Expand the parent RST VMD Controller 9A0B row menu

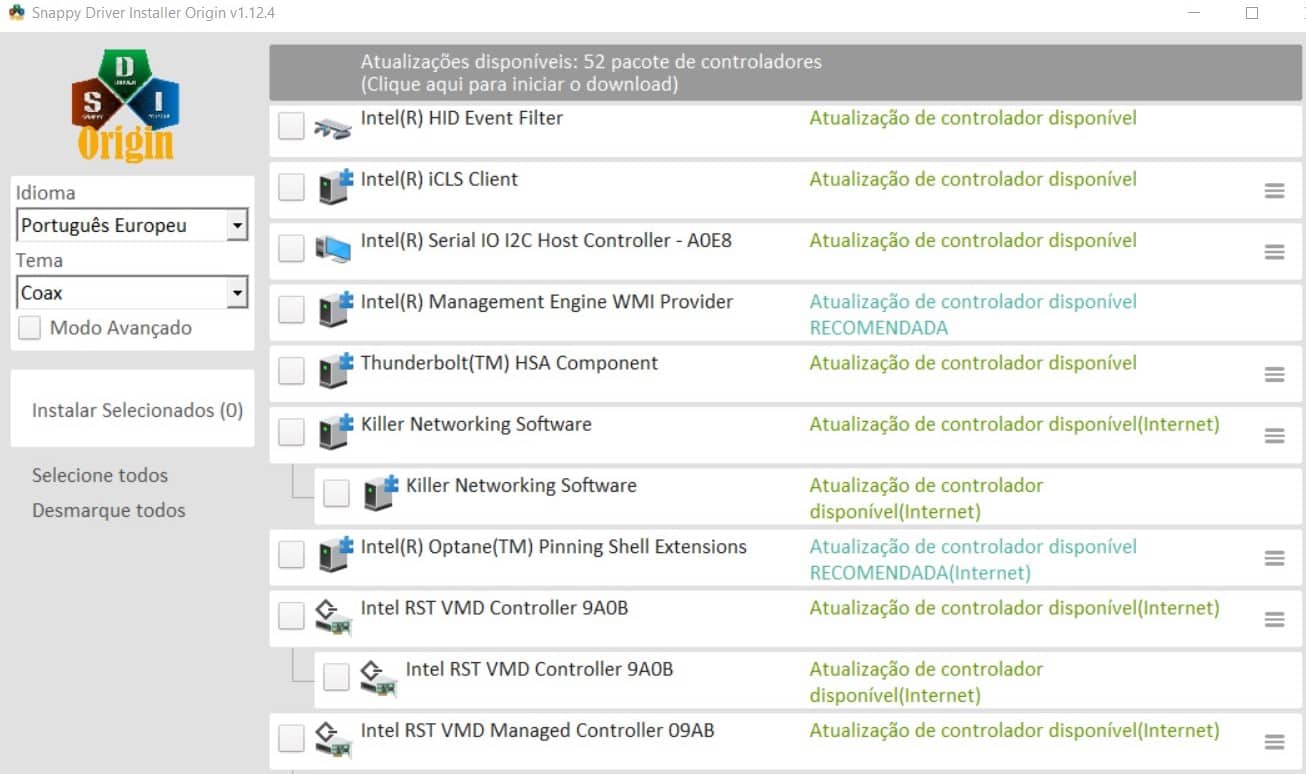point(1274,620)
